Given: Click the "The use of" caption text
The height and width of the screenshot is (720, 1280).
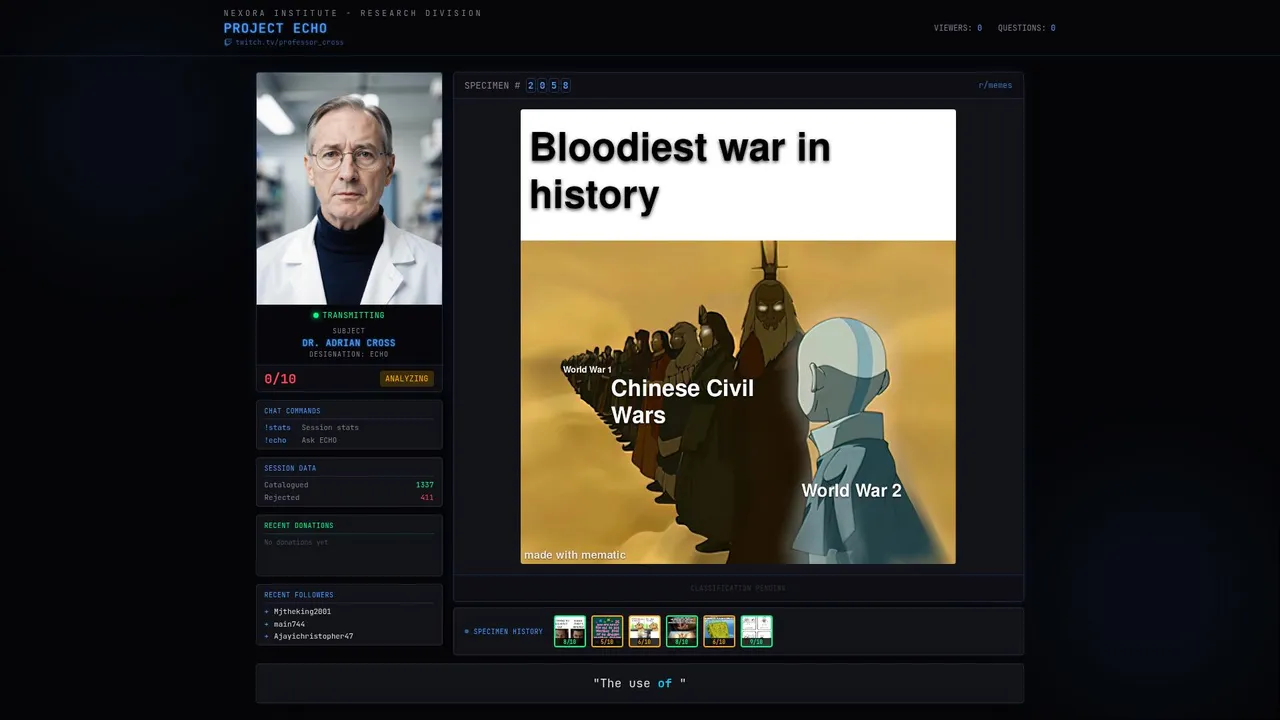Looking at the screenshot, I should [640, 683].
